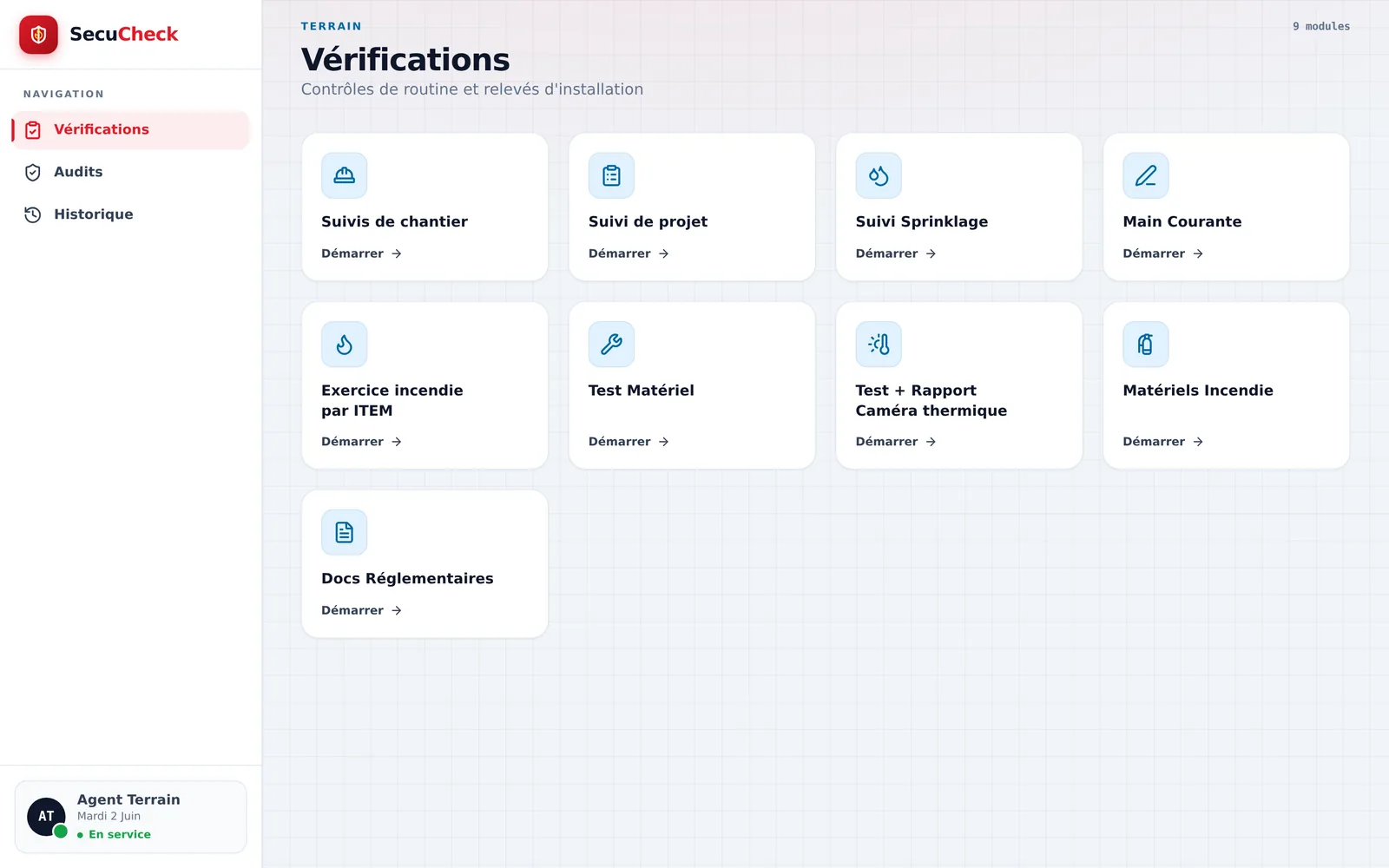1389x868 pixels.
Task: Click the arrow next to Démarrer for Suivi Sprinklage
Action: point(931,253)
